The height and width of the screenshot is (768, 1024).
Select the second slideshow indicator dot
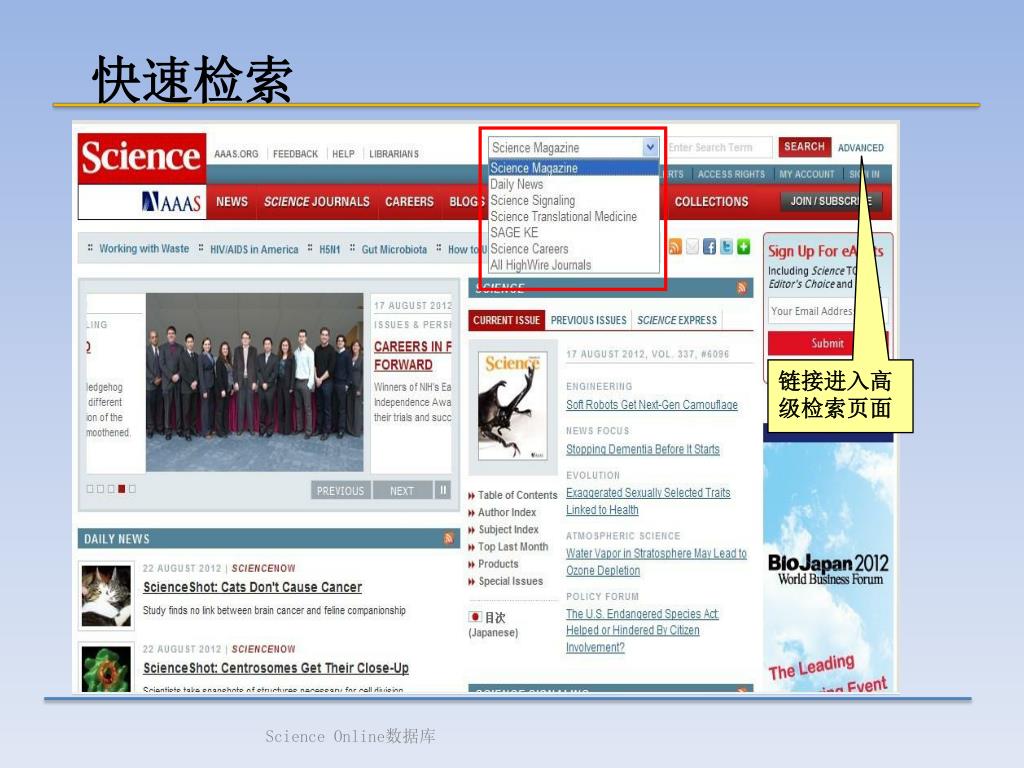[x=101, y=488]
